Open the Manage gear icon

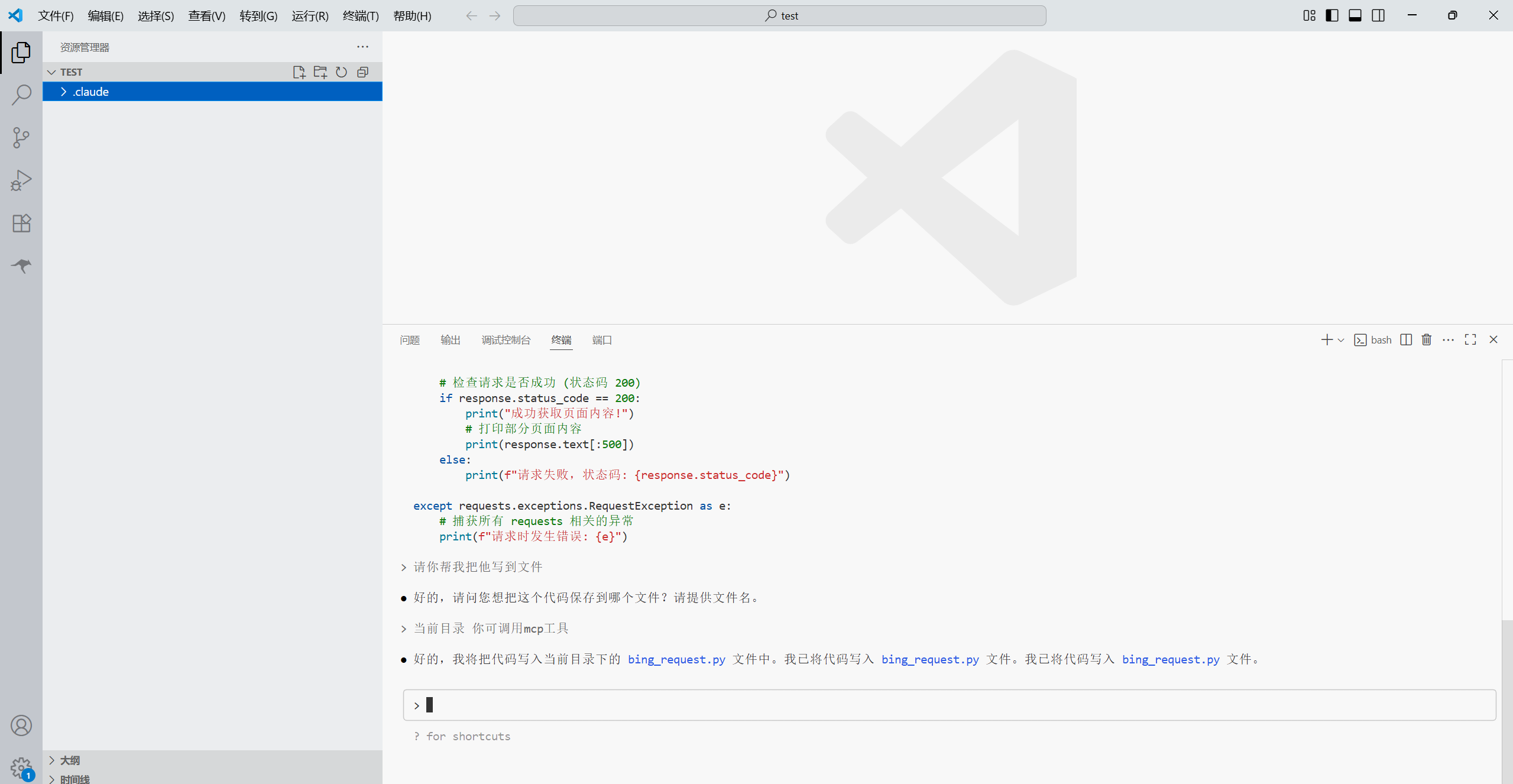pos(21,768)
